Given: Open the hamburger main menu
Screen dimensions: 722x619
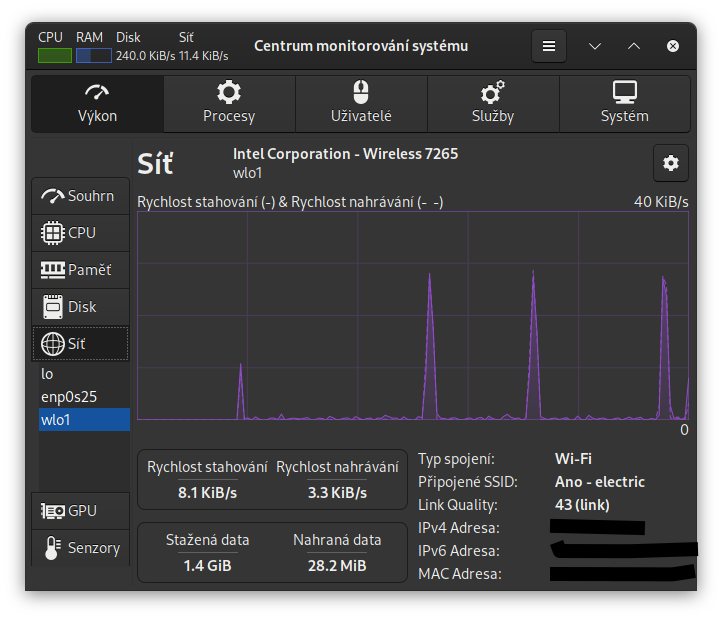Looking at the screenshot, I should tap(548, 46).
